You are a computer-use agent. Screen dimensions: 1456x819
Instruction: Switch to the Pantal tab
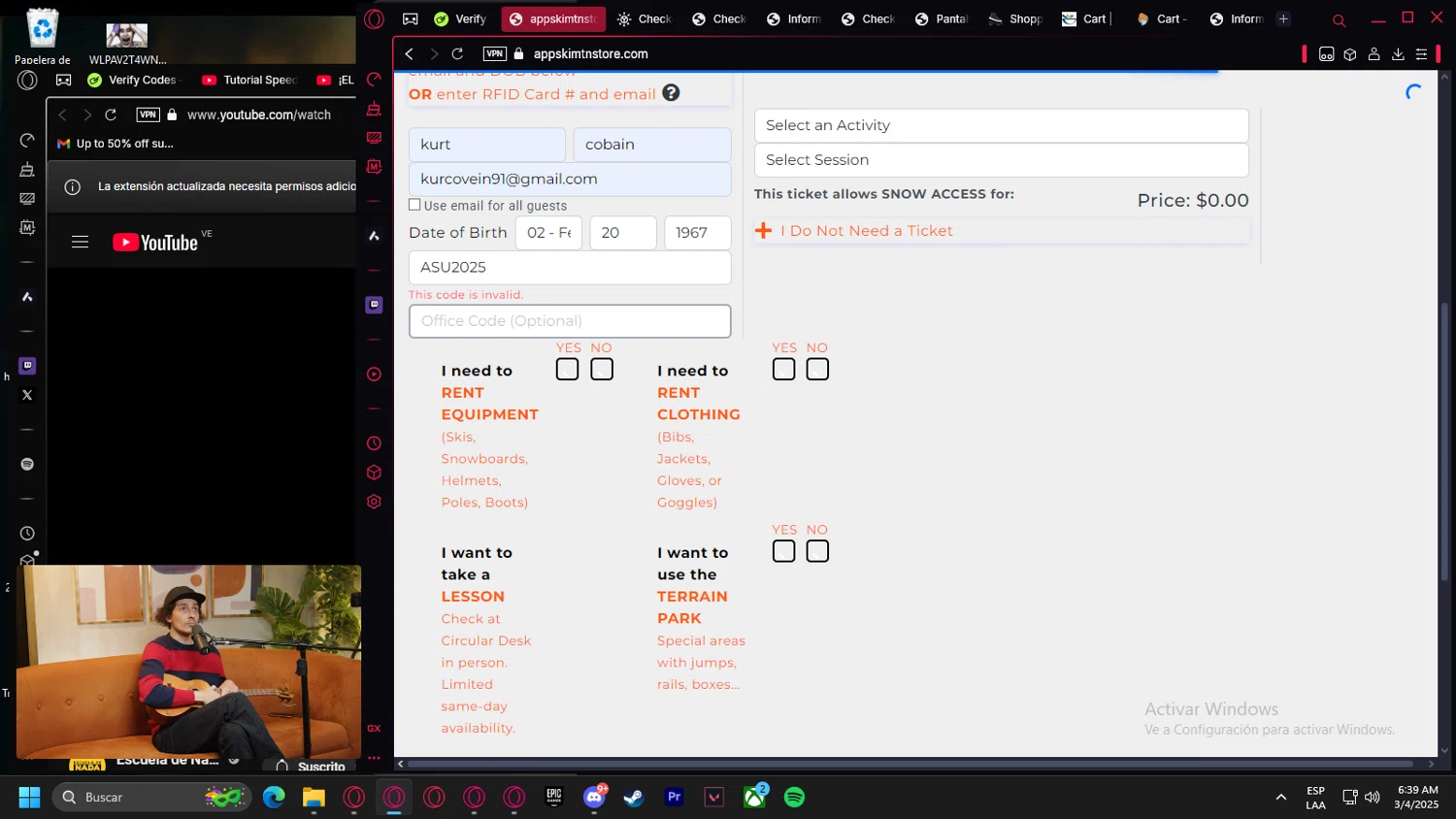942,18
